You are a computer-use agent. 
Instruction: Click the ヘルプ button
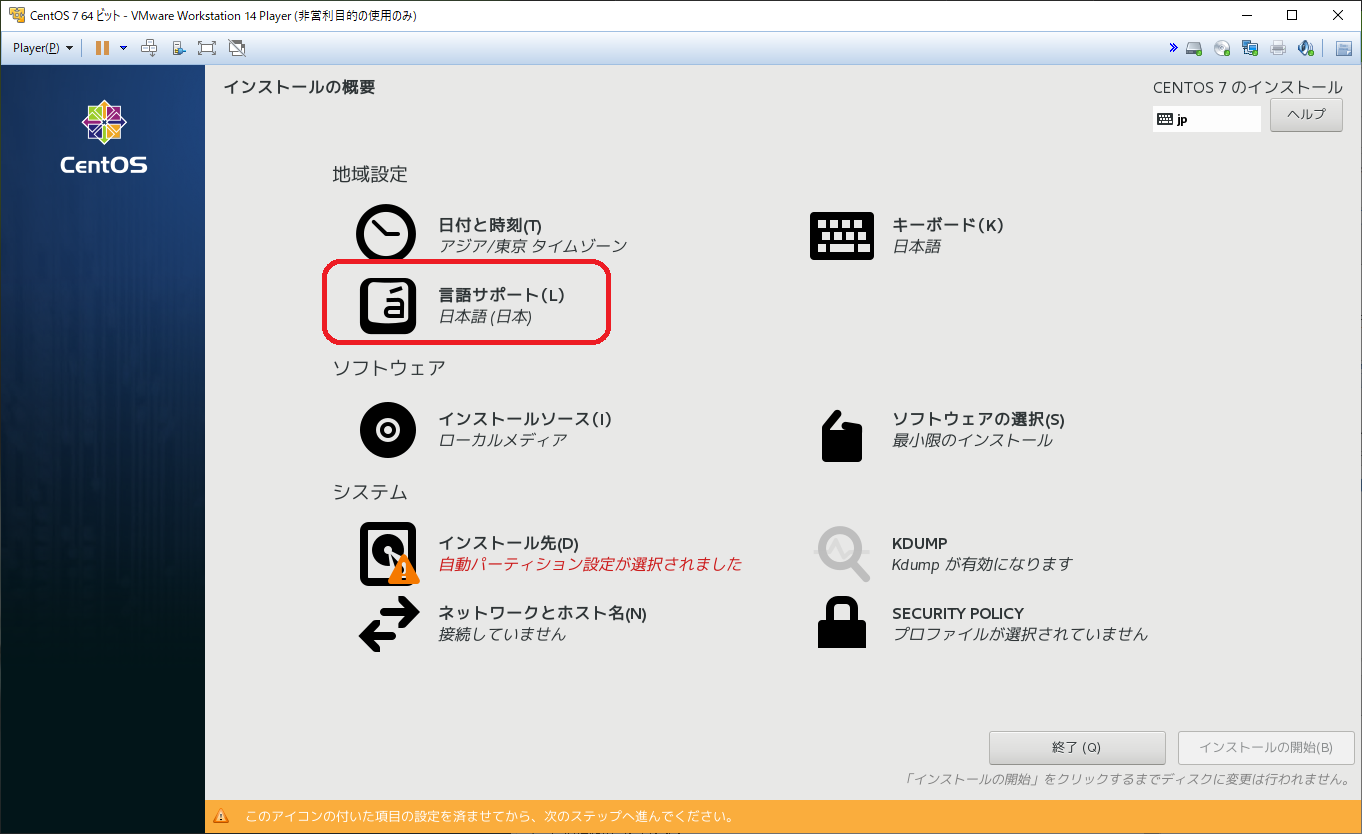pyautogui.click(x=1306, y=114)
